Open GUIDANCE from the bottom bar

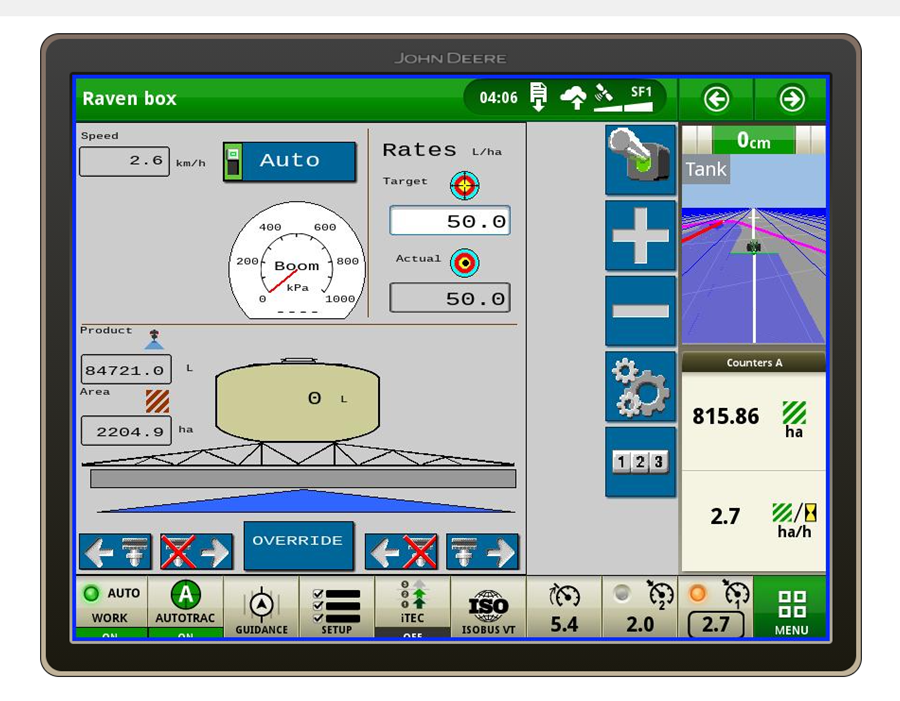(262, 607)
